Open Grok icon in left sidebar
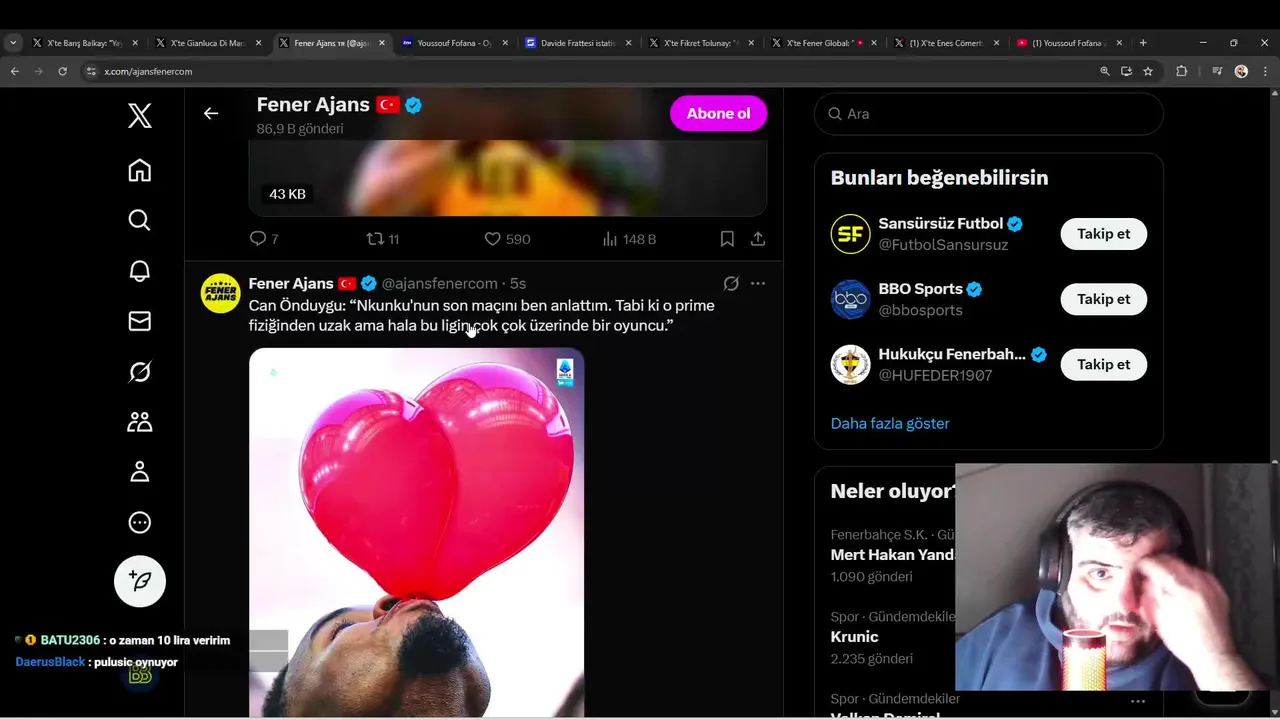This screenshot has height=720, width=1280. tap(140, 372)
